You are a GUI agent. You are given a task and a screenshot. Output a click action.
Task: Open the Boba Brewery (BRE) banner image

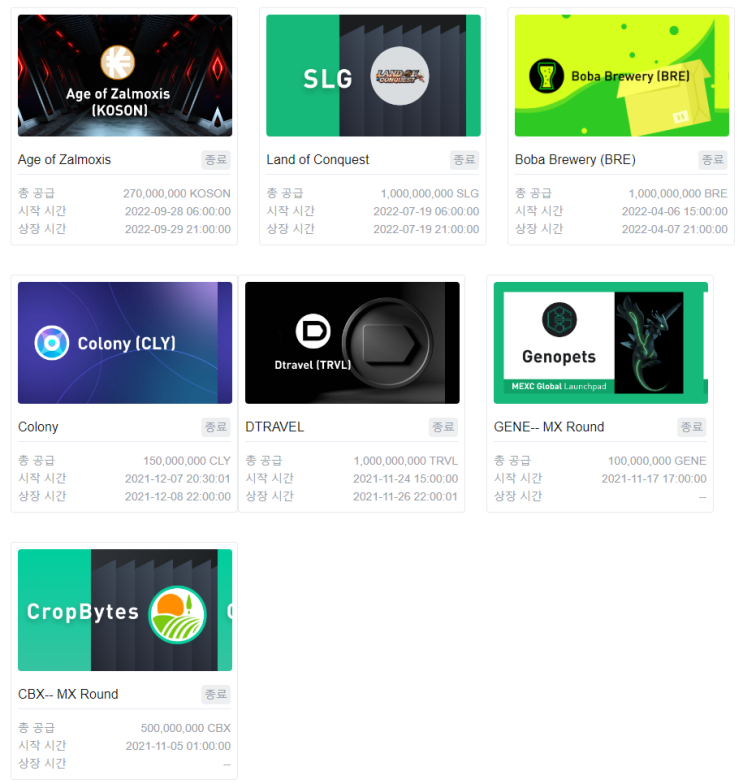622,76
